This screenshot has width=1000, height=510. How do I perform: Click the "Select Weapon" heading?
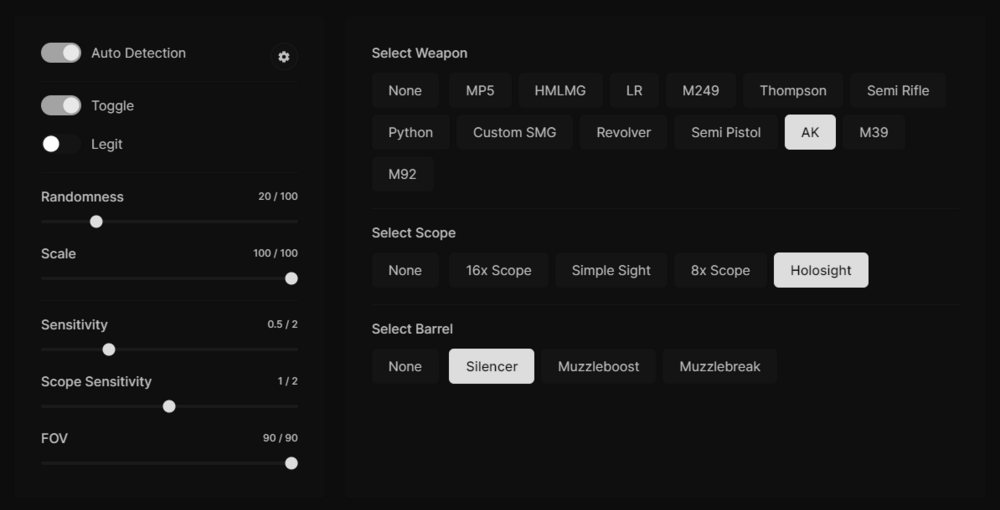click(x=420, y=54)
